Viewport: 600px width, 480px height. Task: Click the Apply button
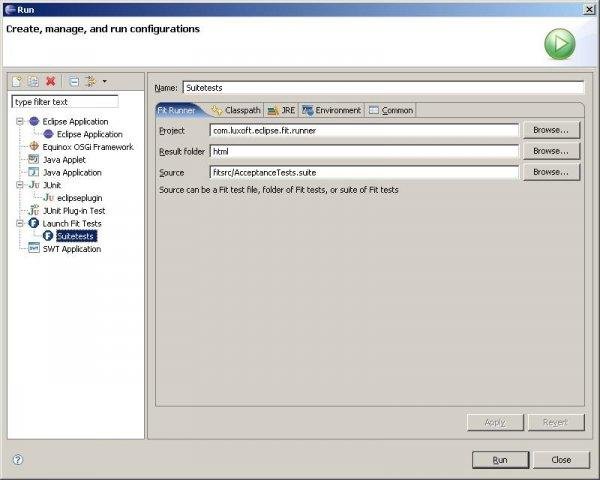[495, 422]
